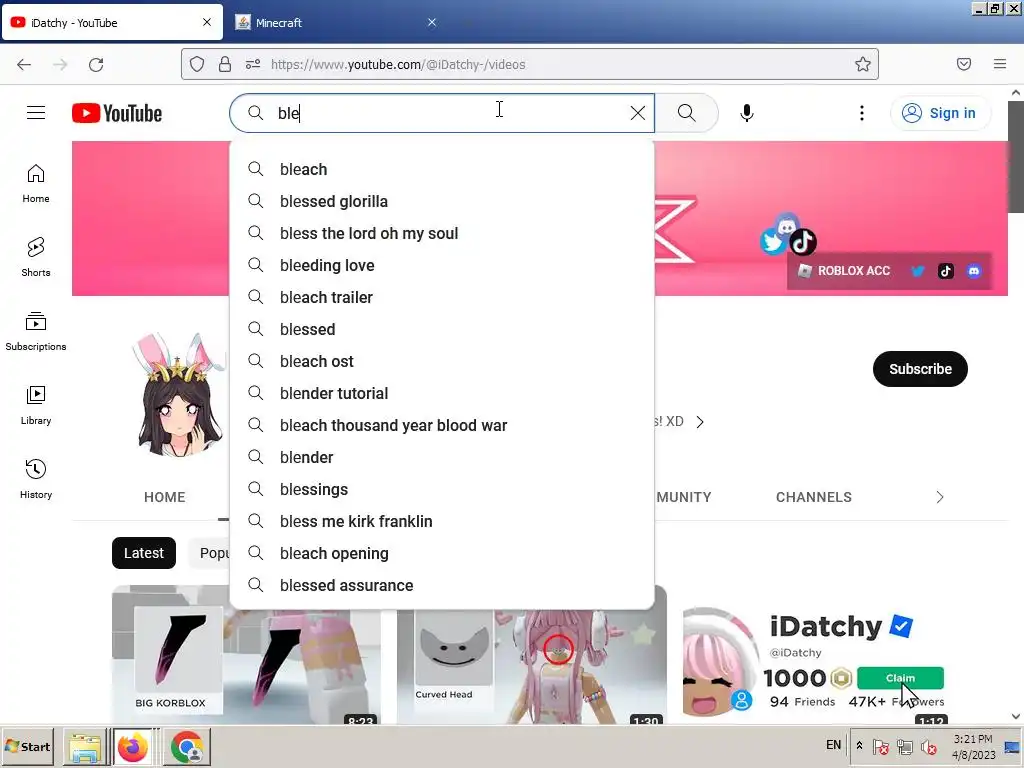Click the page vertical scrollbar thumb
Screen dimensions: 1024x768
pos(1016,157)
